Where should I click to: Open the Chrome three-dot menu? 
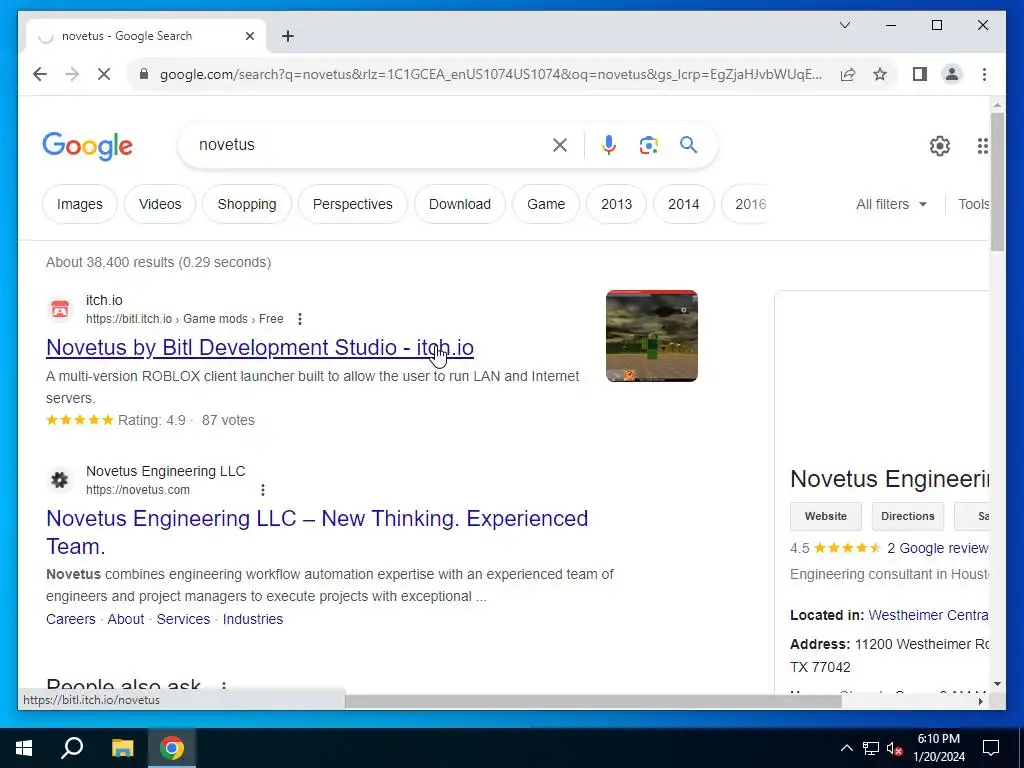point(984,74)
